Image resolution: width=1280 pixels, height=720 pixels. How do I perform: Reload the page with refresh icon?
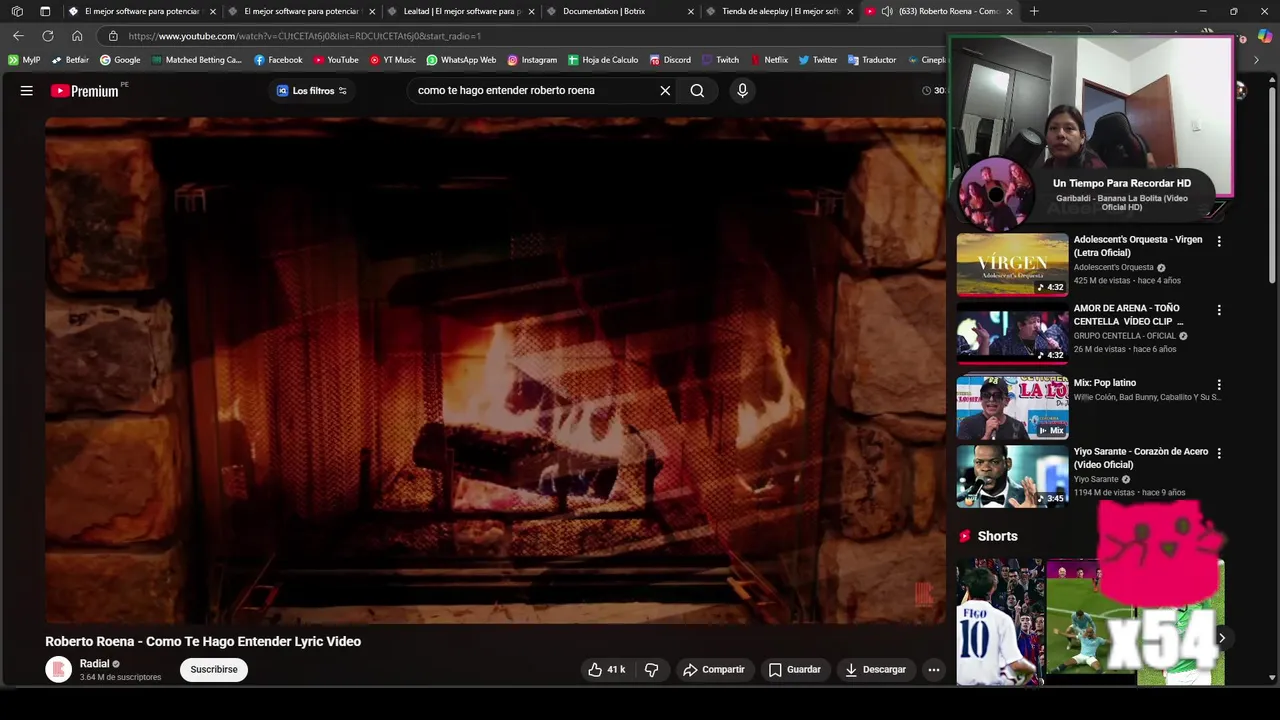[x=47, y=36]
